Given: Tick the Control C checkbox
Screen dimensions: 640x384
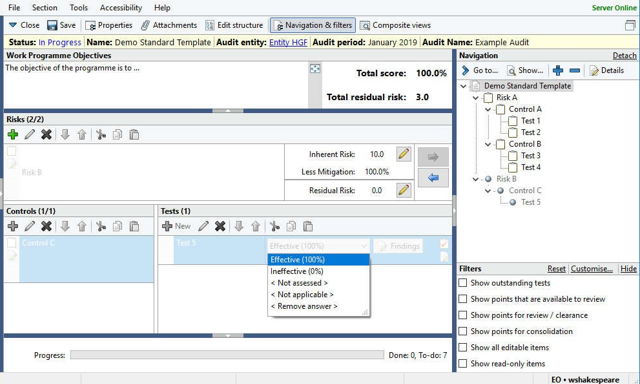Looking at the screenshot, I should [12, 243].
